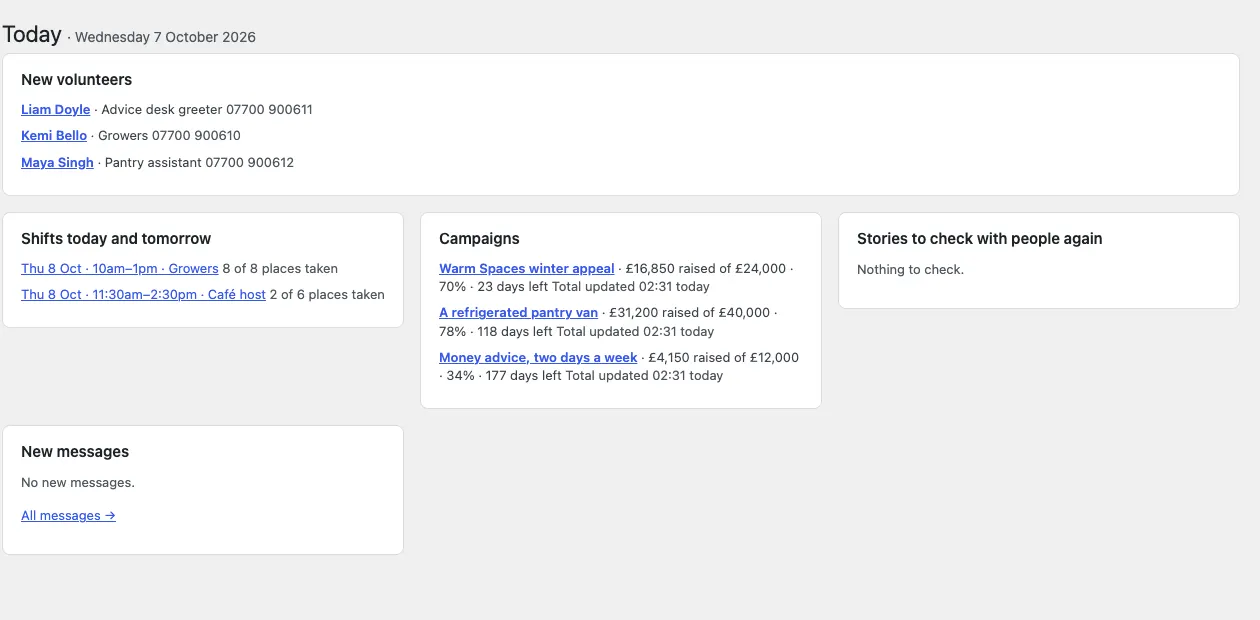
Task: Open the Warm Spaces winter appeal campaign
Action: click(x=527, y=269)
